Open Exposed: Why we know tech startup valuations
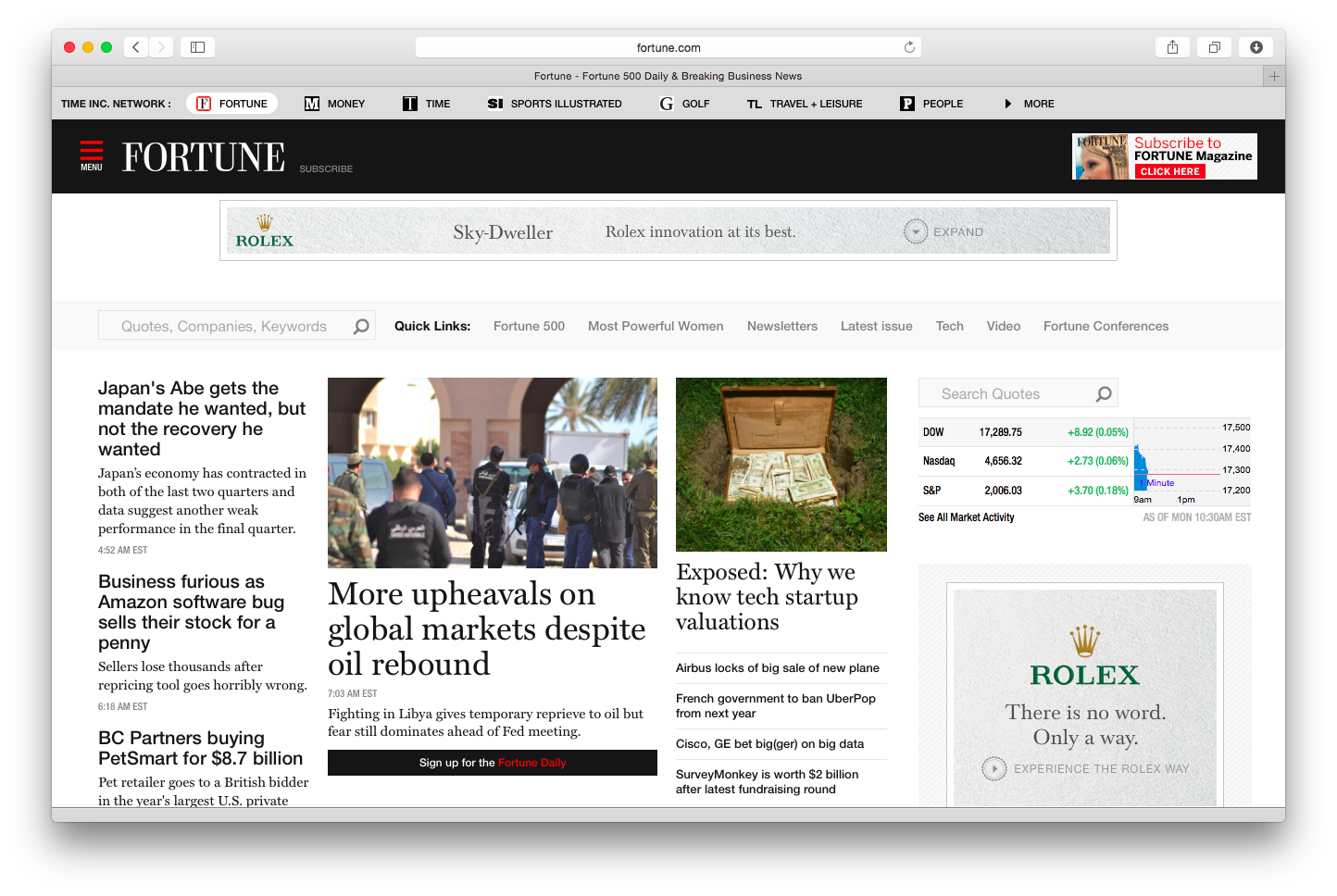This screenshot has height=896, width=1337. 767,596
